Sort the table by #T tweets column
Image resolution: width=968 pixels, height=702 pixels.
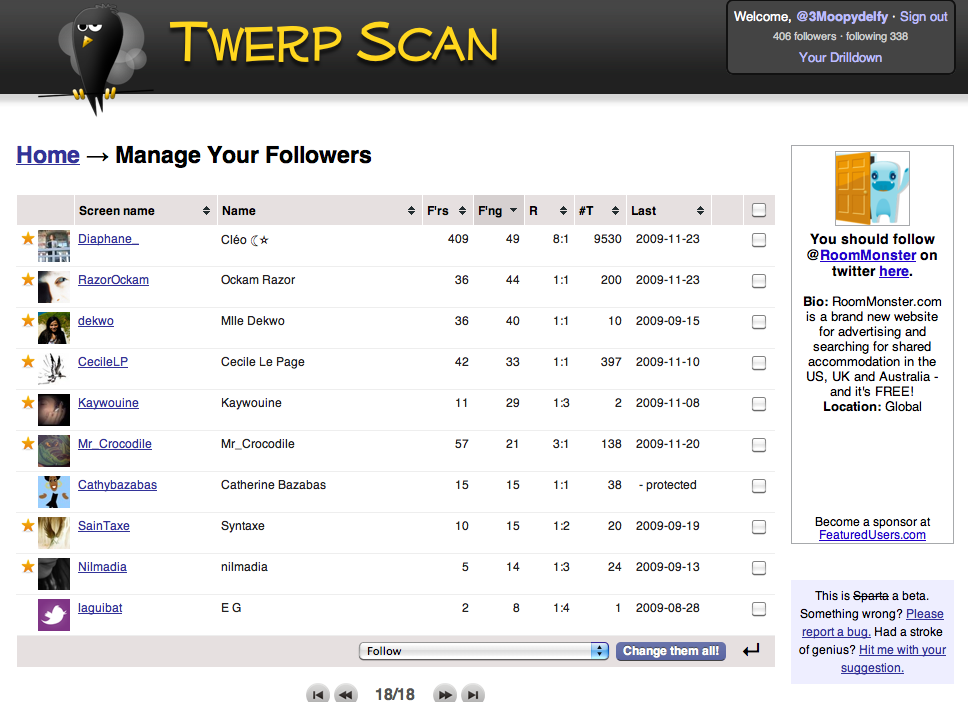click(599, 211)
